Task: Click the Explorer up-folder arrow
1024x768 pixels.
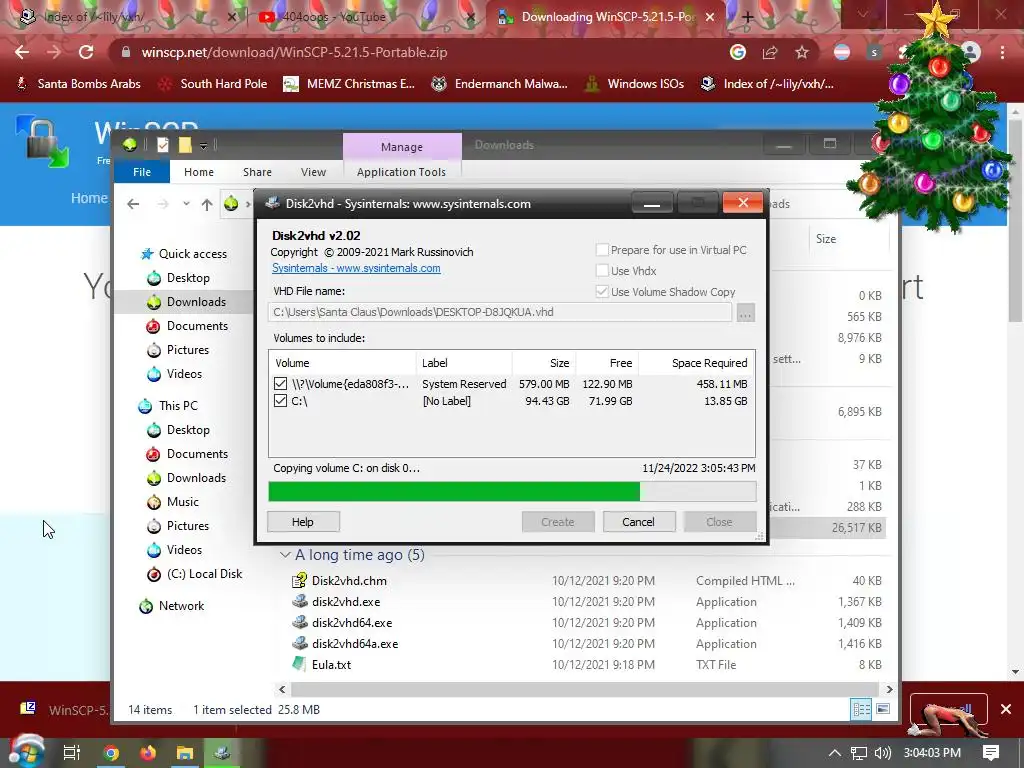Action: (x=207, y=204)
